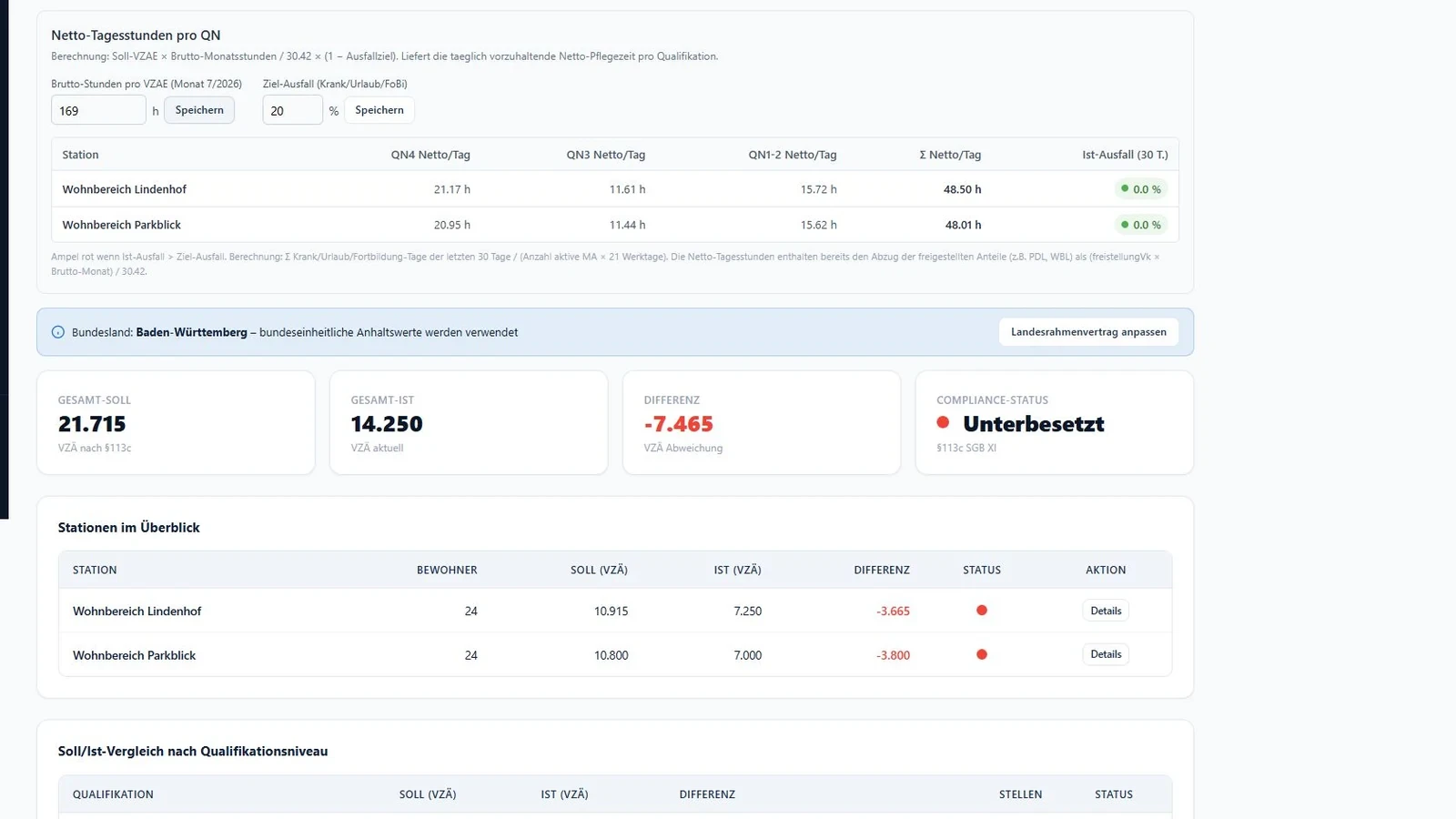Save the Brutto-Stunden value with Speichern
The image size is (1456, 819).
tap(199, 110)
